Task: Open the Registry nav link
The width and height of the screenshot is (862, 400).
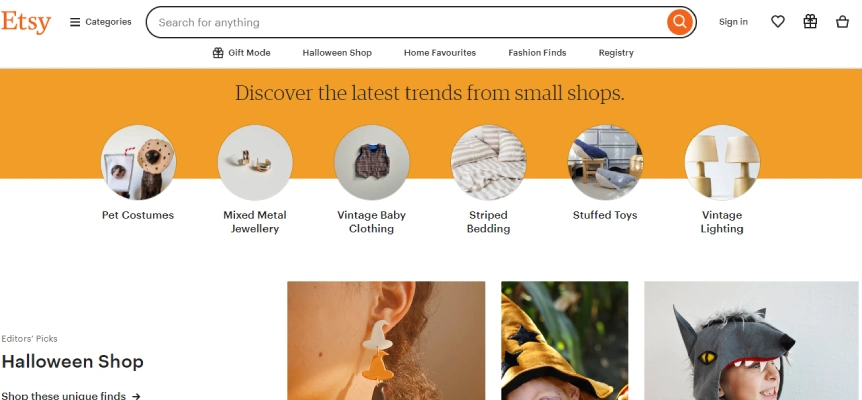Action: [616, 53]
